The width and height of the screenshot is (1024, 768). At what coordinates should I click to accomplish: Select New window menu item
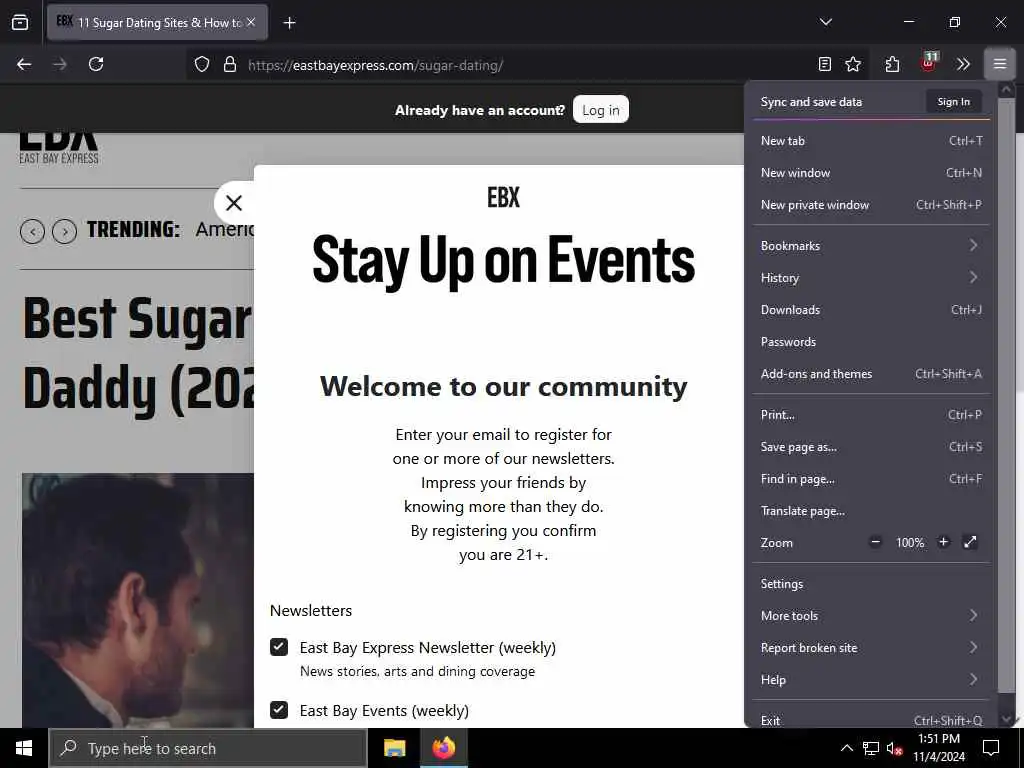coord(871,172)
